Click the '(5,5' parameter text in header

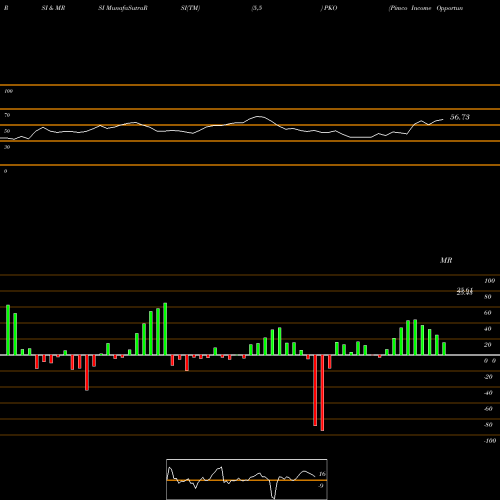257,8
